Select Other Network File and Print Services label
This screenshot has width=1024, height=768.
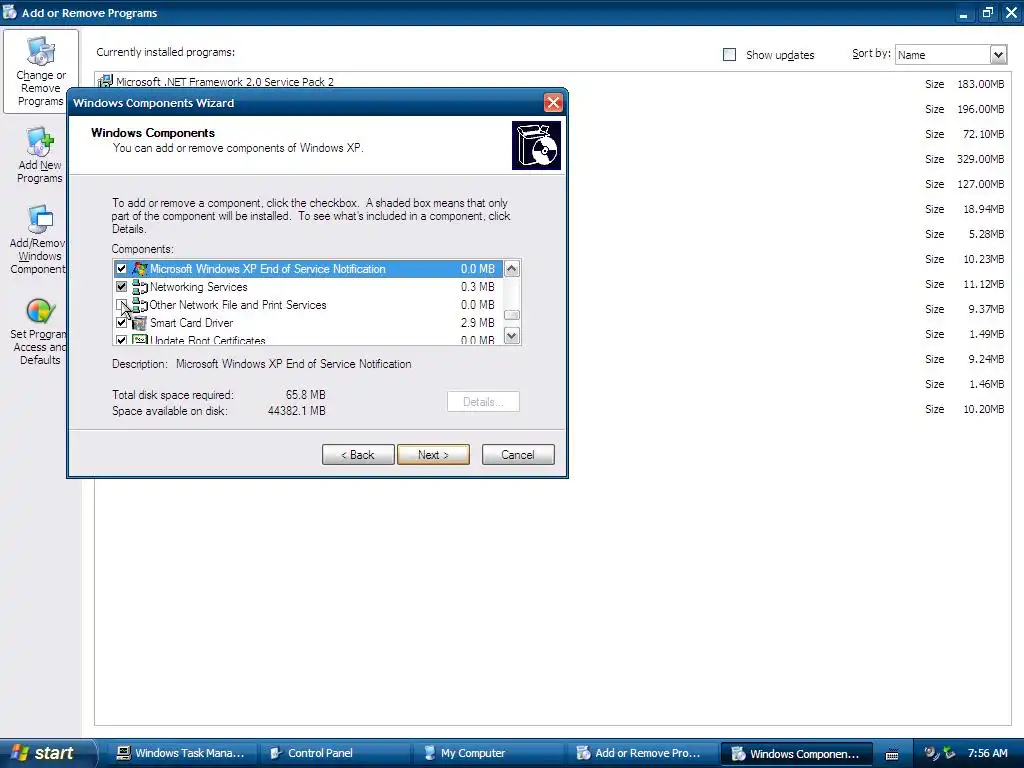pos(238,305)
